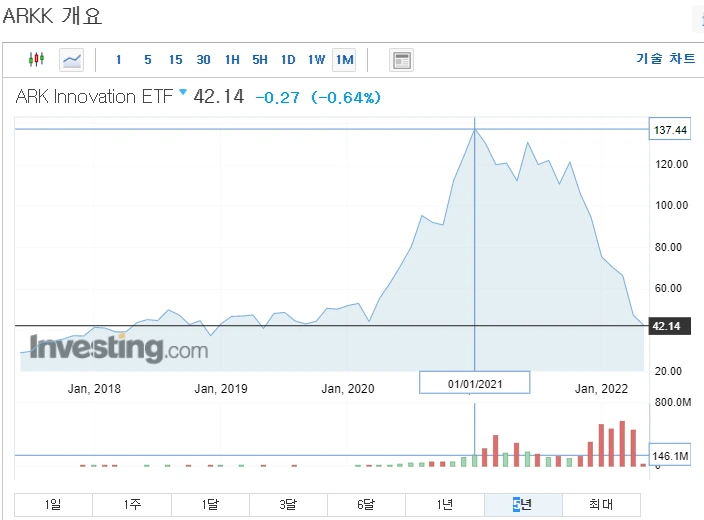Set interval to 30 minutes
Image resolution: width=704 pixels, height=520 pixels.
click(203, 60)
